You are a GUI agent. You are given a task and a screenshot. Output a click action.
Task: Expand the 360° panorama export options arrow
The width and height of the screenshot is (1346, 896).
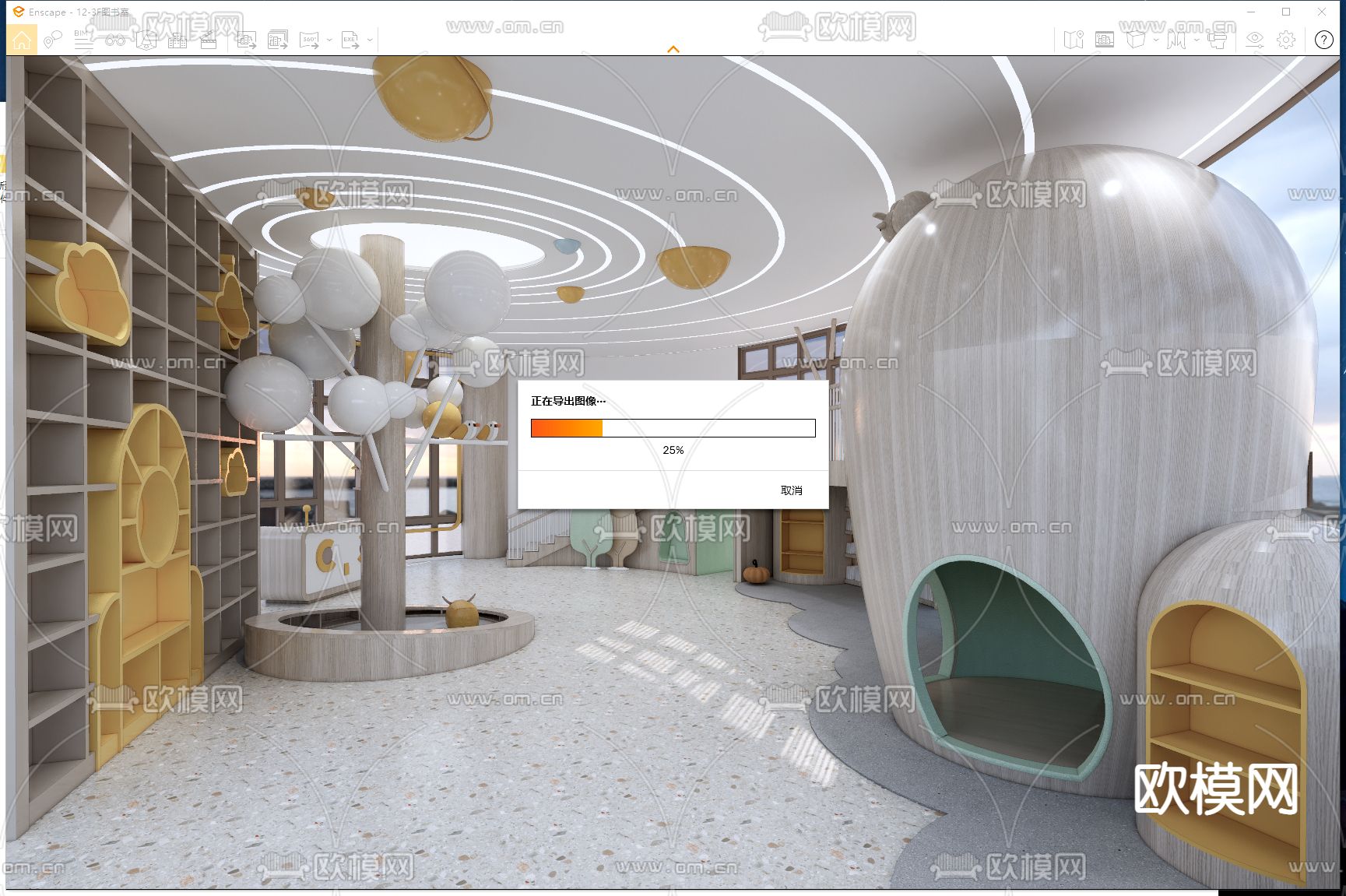[330, 40]
